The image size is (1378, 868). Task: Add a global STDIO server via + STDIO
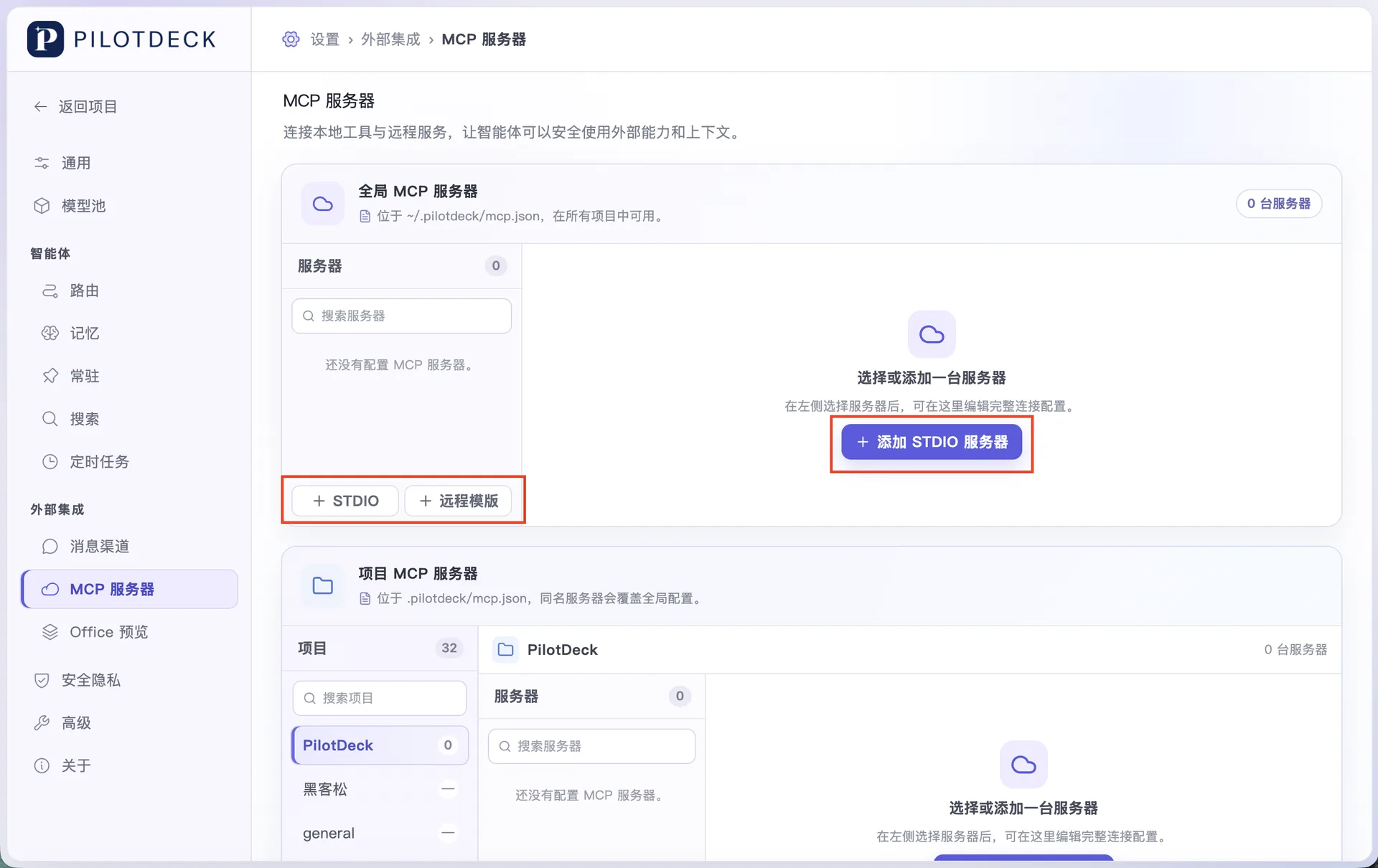pyautogui.click(x=345, y=501)
